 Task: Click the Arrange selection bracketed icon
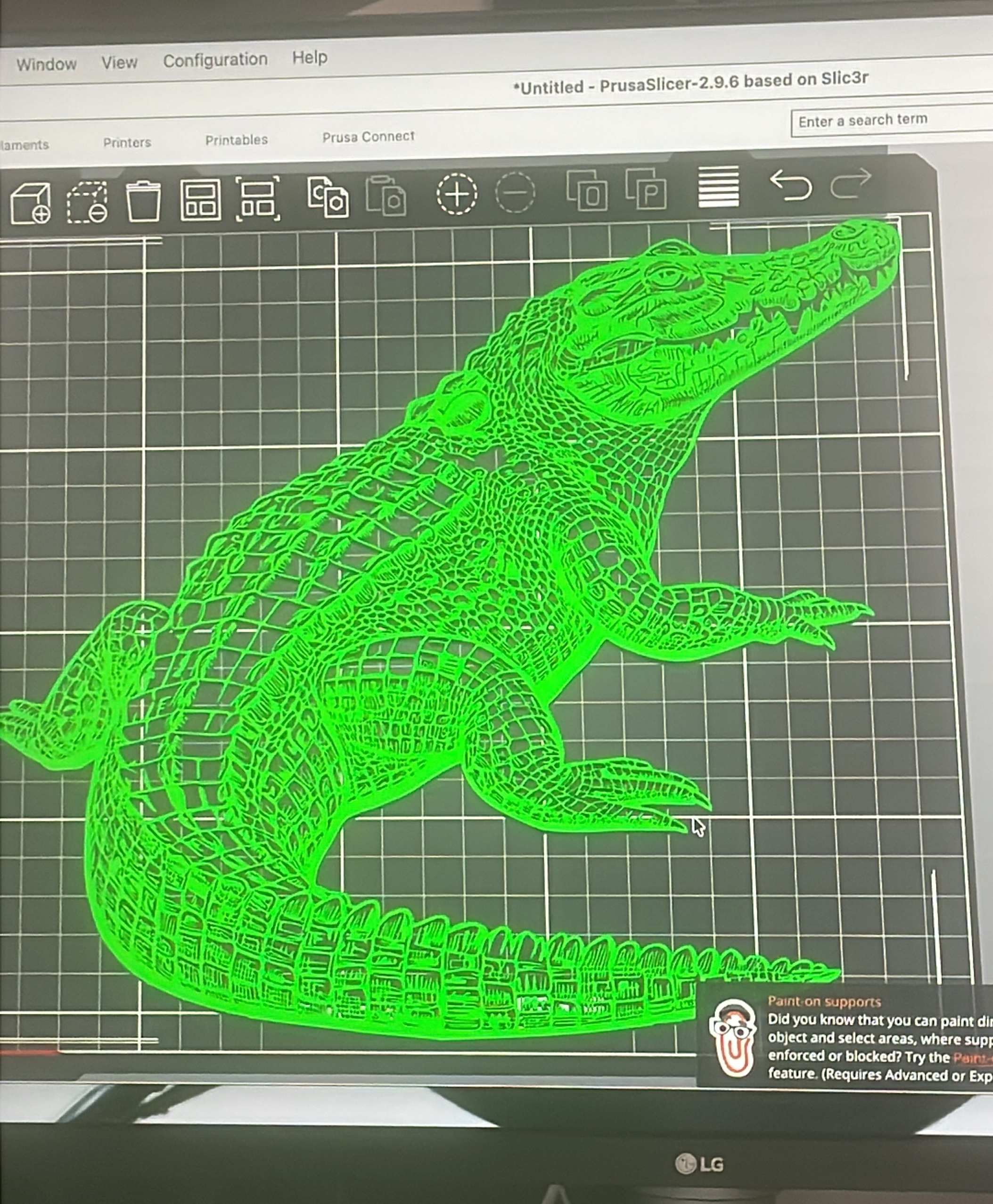(258, 198)
